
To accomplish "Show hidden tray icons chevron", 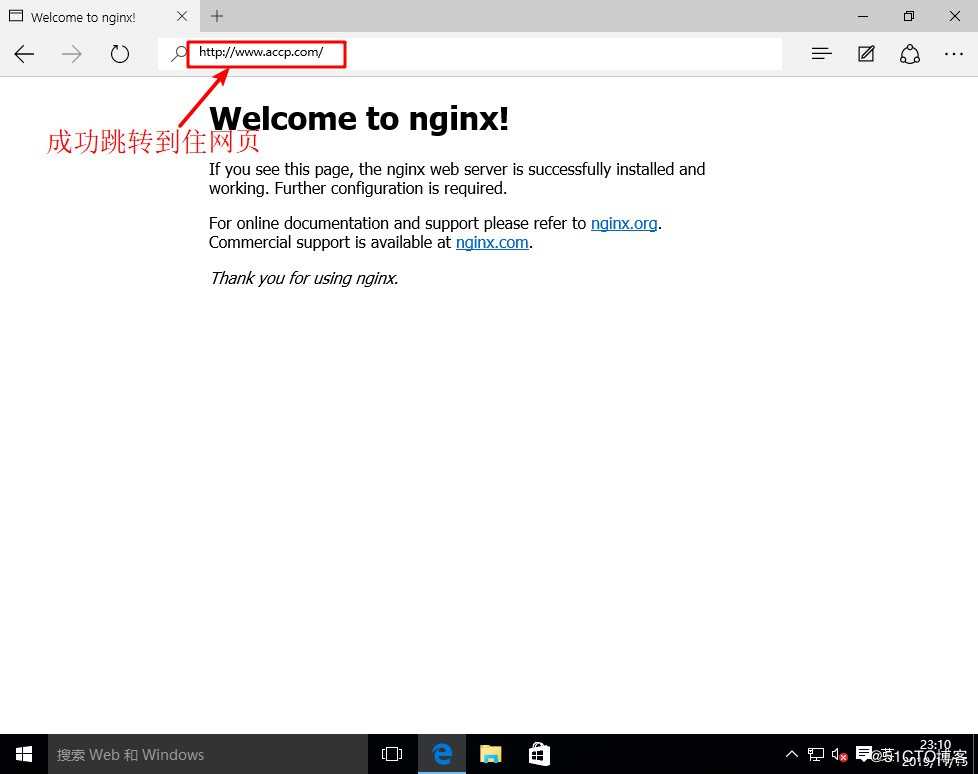I will 792,754.
